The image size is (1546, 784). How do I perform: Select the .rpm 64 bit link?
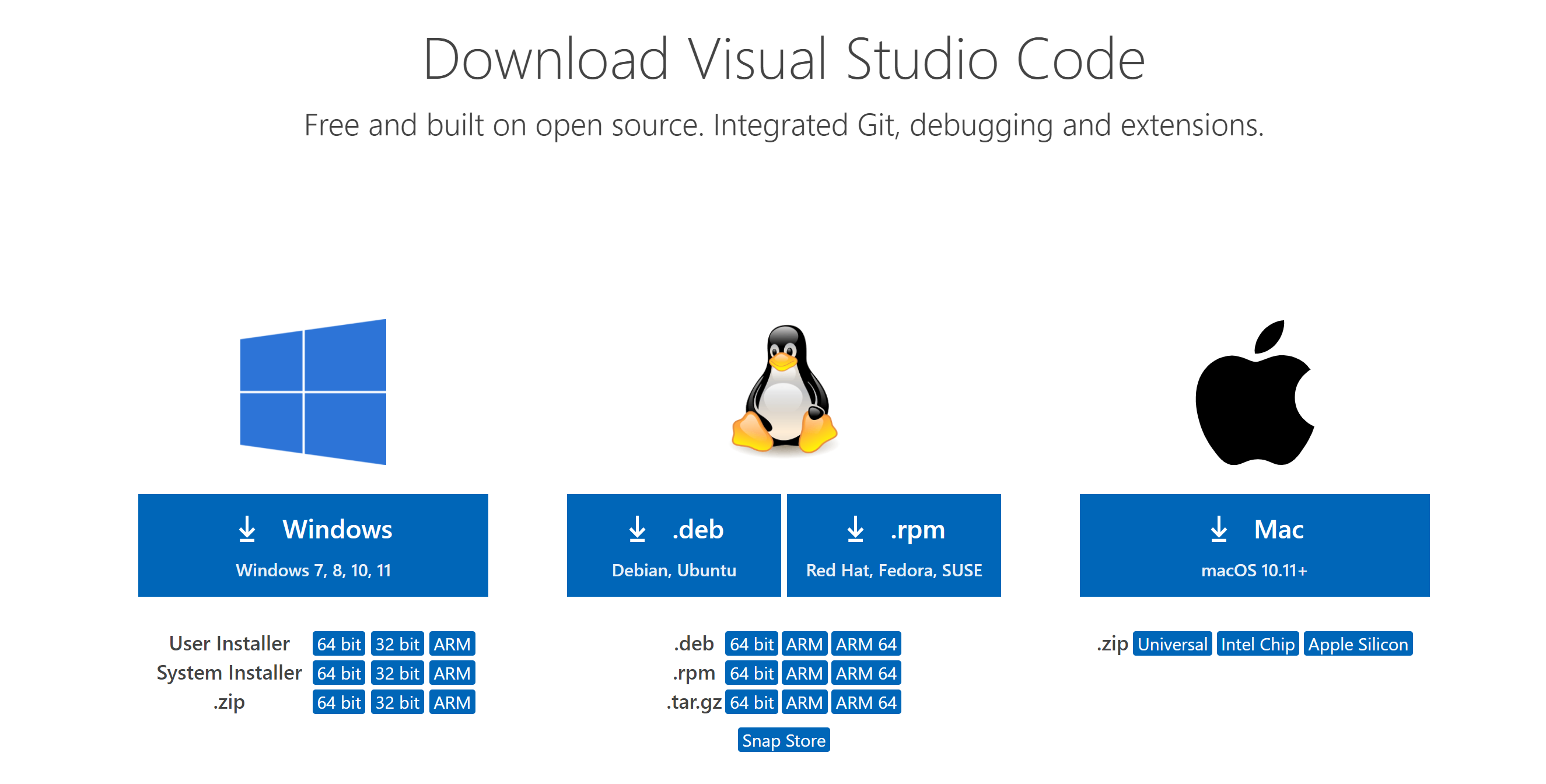(751, 673)
